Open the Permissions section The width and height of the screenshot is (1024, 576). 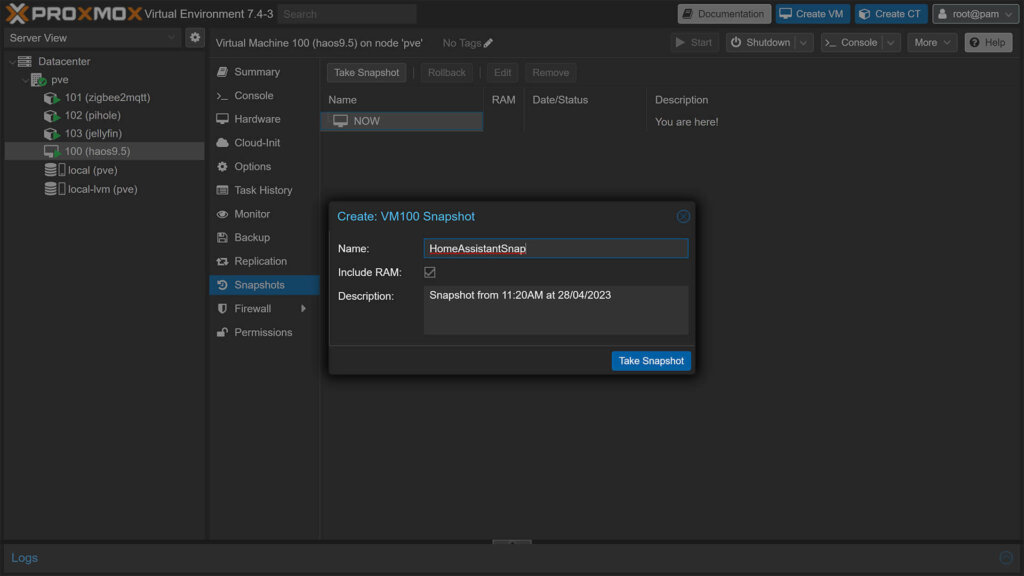262,332
